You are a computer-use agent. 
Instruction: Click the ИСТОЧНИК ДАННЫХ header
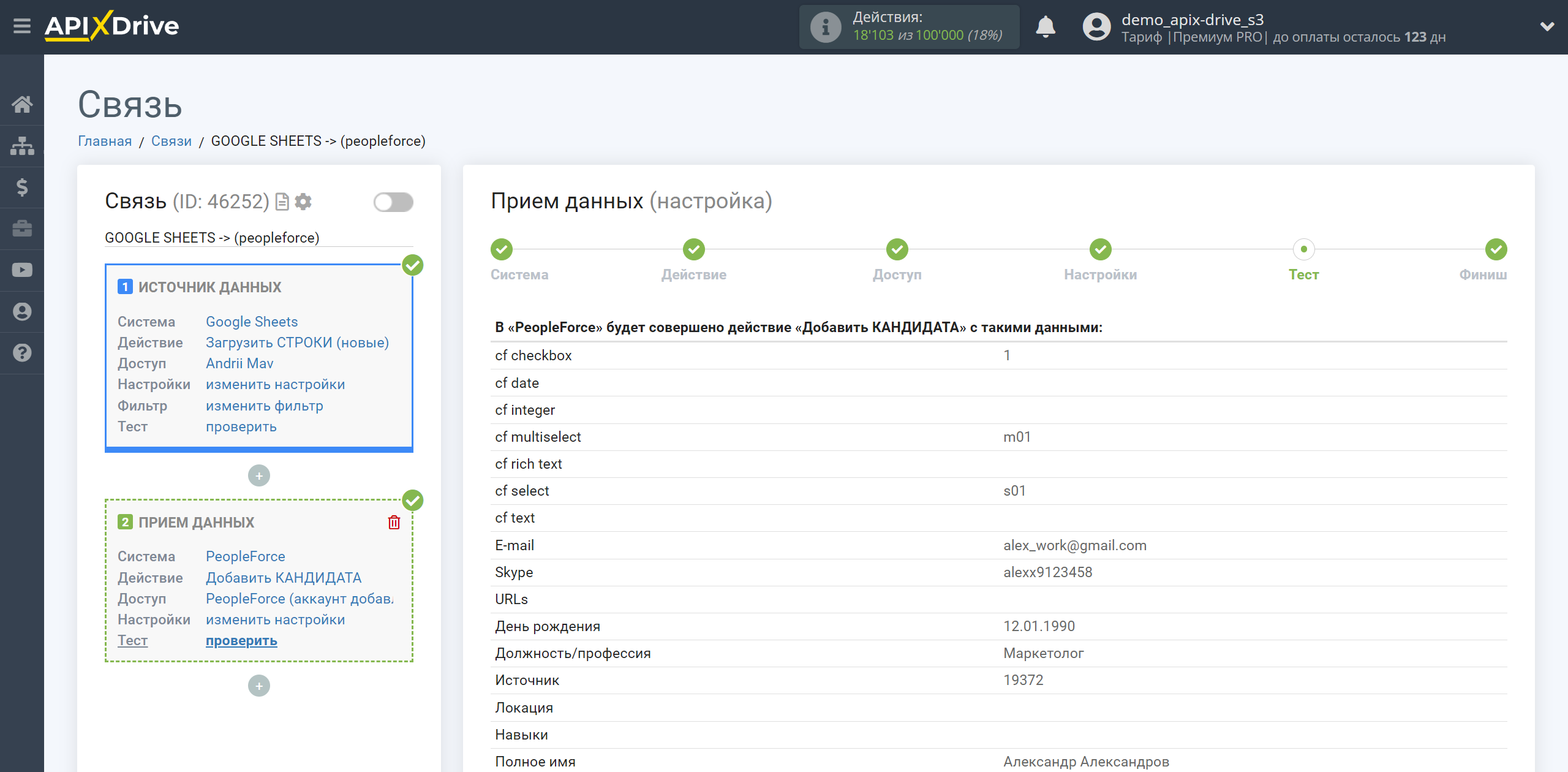(x=209, y=287)
